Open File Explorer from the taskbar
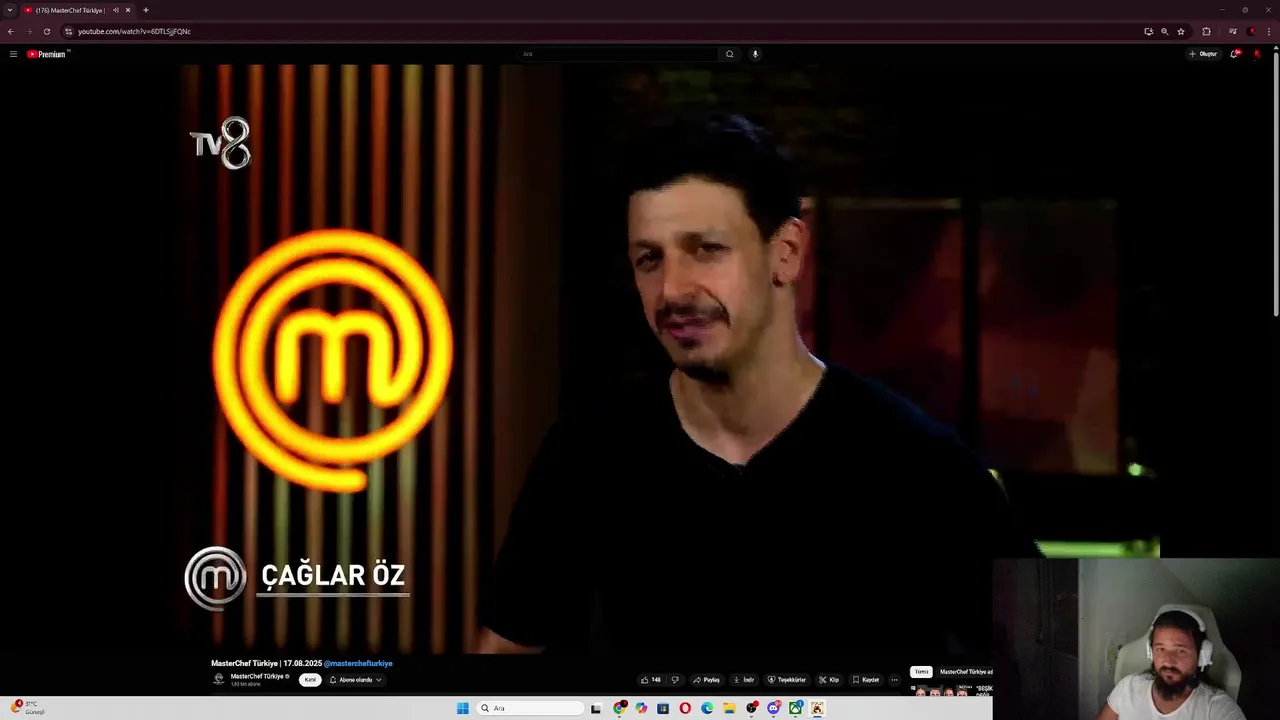Image resolution: width=1280 pixels, height=720 pixels. (729, 708)
